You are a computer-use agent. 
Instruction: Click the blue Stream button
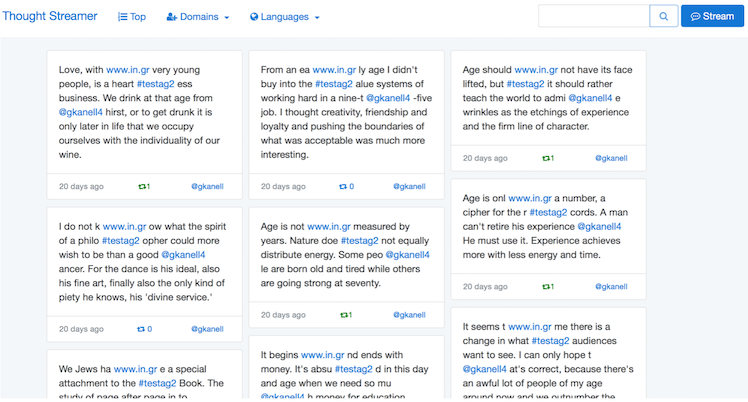point(712,16)
